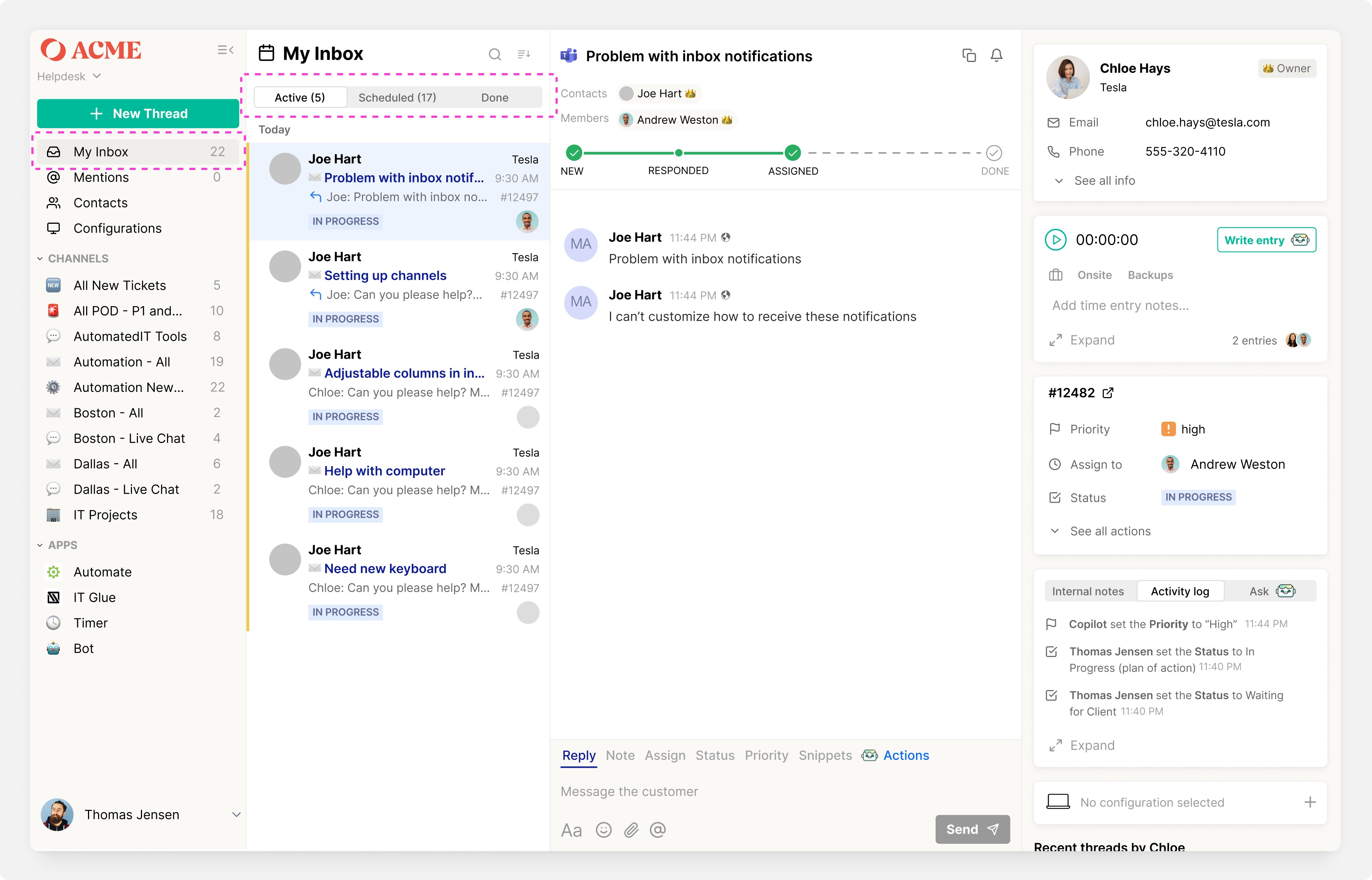Toggle the Backups time entry option
The width and height of the screenshot is (1372, 880).
click(x=1150, y=275)
